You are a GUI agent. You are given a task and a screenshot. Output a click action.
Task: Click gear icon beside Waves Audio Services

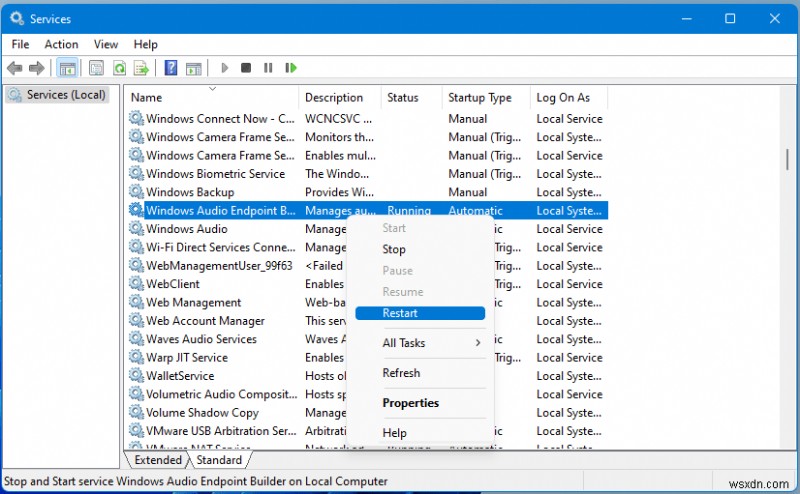tap(136, 339)
